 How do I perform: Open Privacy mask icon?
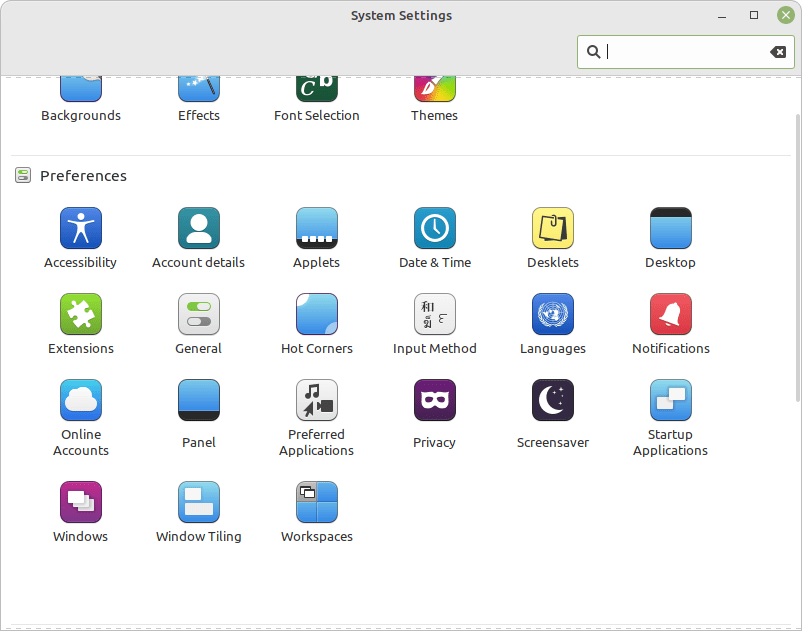434,400
